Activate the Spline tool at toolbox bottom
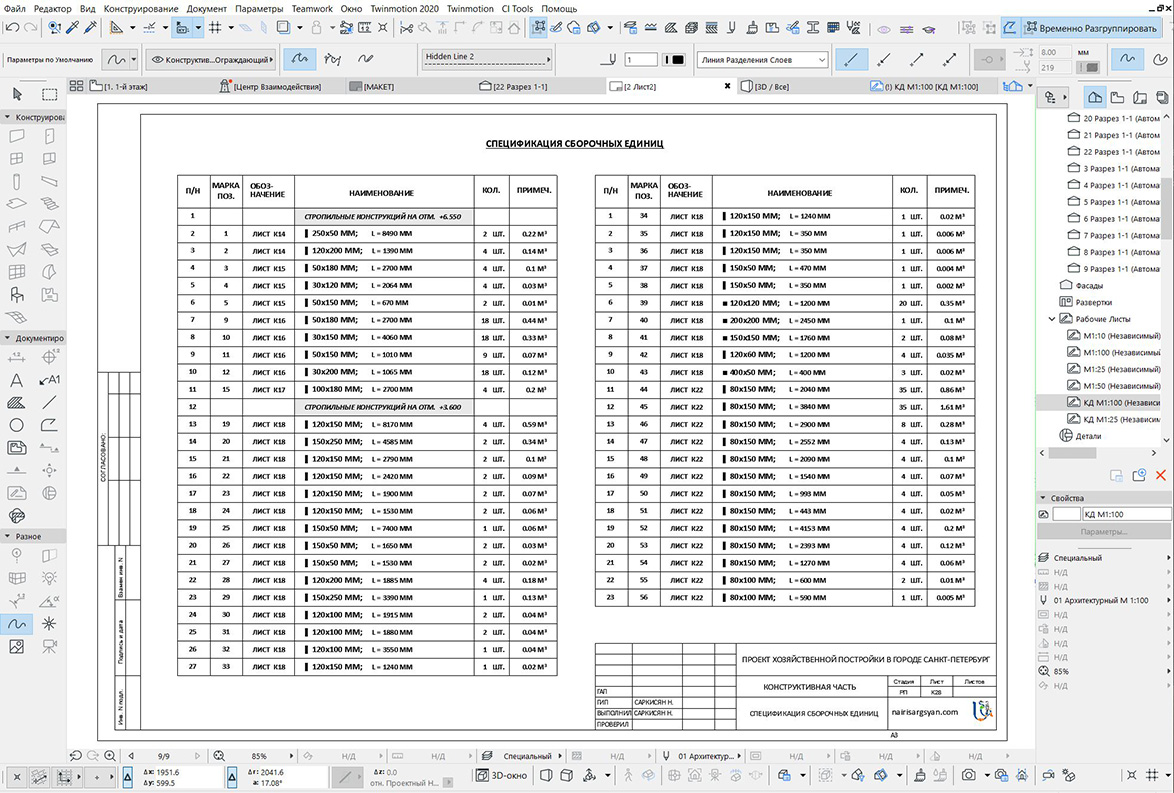Screen dimensions: 1174x793 tap(16, 623)
